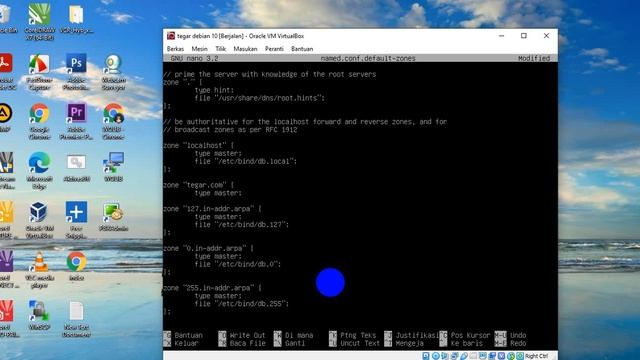The image size is (640, 360).
Task: Open the Peranti menu
Action: pyautogui.click(x=274, y=49)
